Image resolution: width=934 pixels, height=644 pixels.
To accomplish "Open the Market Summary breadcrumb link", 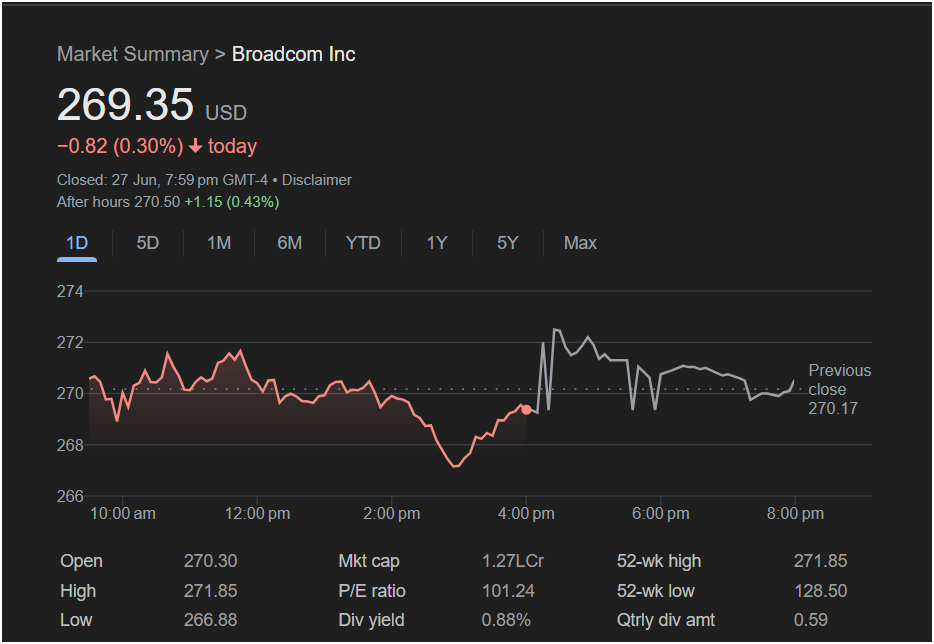I will click(133, 54).
